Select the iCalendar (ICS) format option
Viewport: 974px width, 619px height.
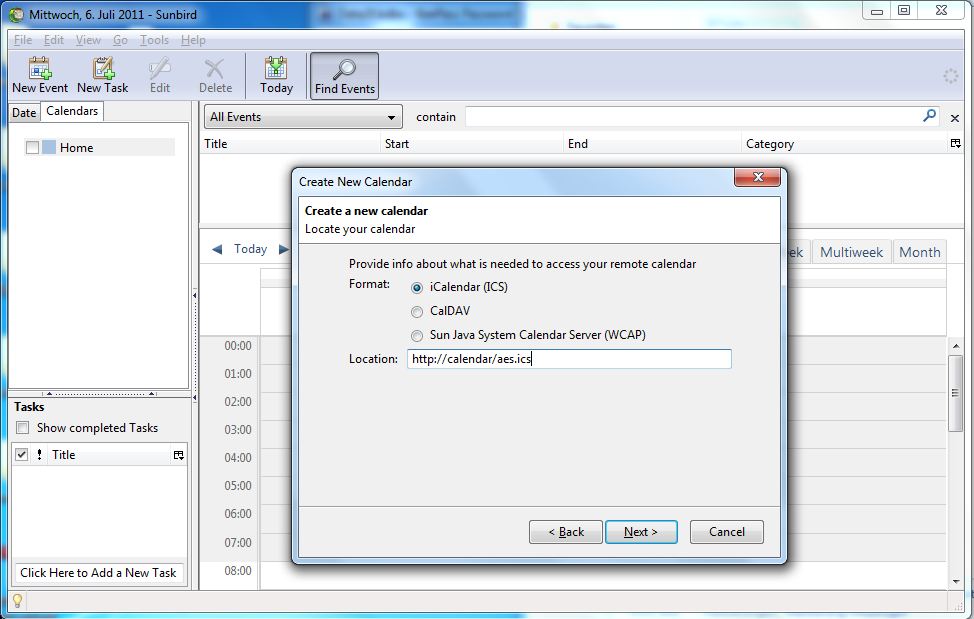tap(417, 288)
